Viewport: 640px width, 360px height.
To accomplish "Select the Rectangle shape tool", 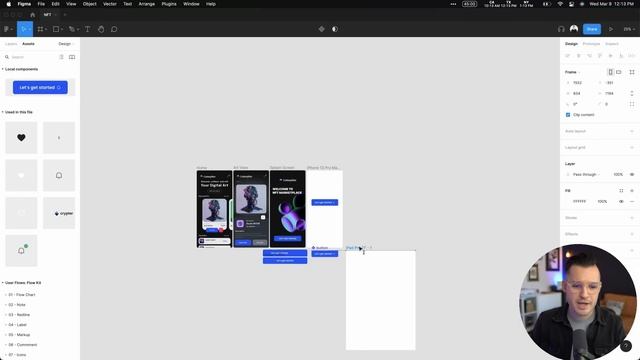I will pyautogui.click(x=56, y=29).
